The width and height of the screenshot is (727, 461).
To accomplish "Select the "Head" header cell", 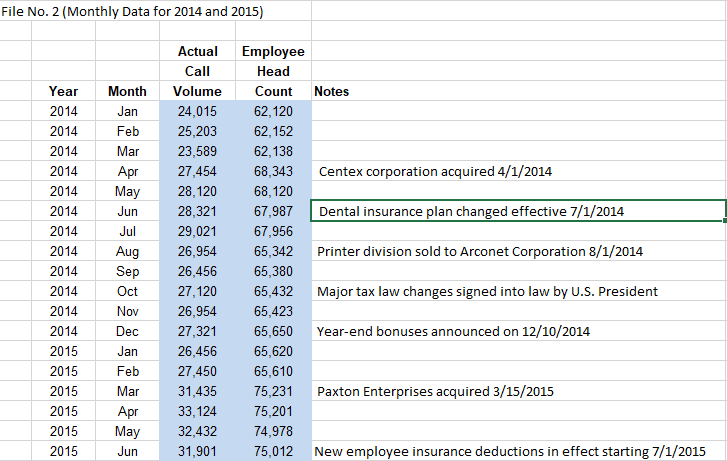I will tap(273, 71).
